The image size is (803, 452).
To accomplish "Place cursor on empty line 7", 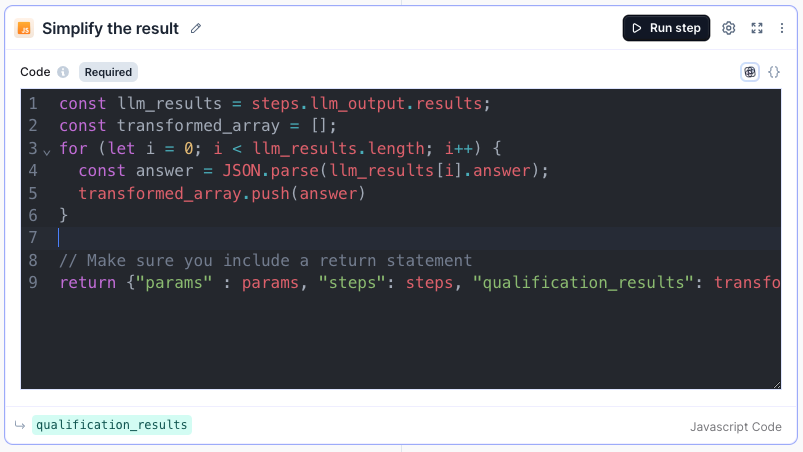I will [300, 237].
